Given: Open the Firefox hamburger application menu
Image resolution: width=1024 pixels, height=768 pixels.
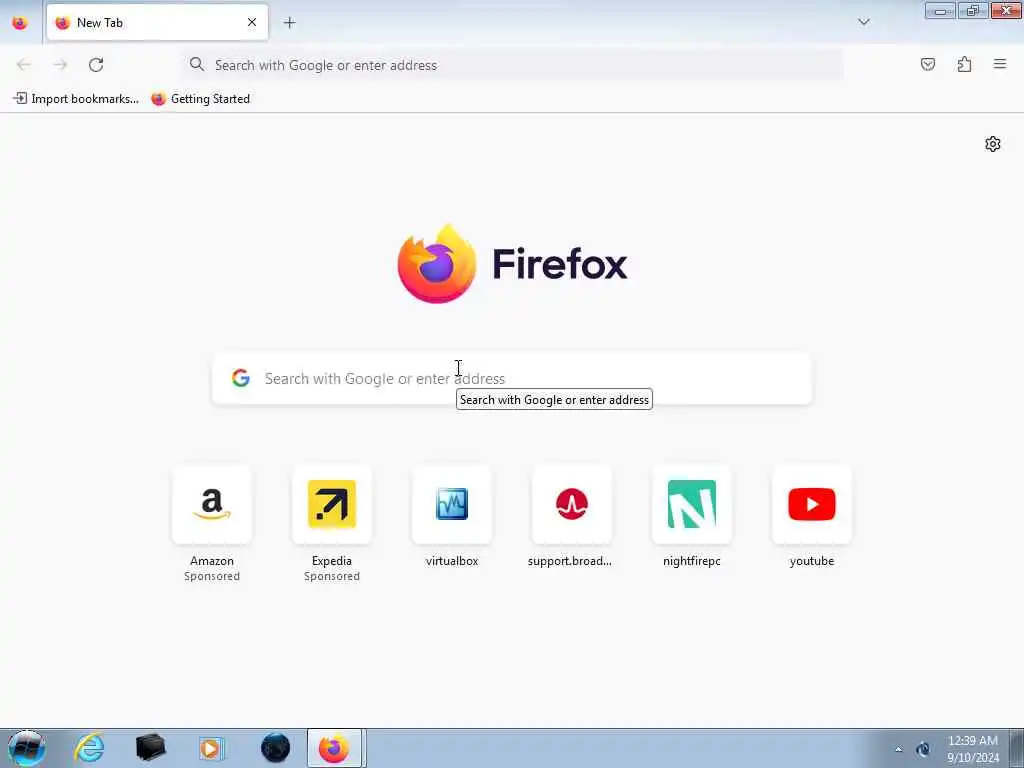Looking at the screenshot, I should click(x=1000, y=64).
